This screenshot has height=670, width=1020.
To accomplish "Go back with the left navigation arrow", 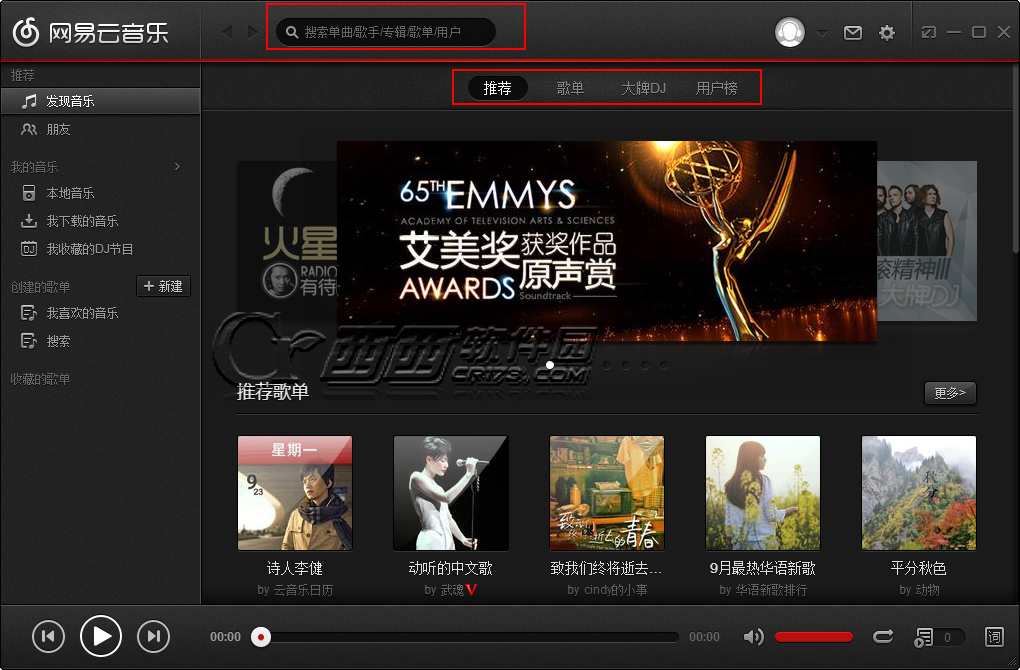I will pos(226,32).
